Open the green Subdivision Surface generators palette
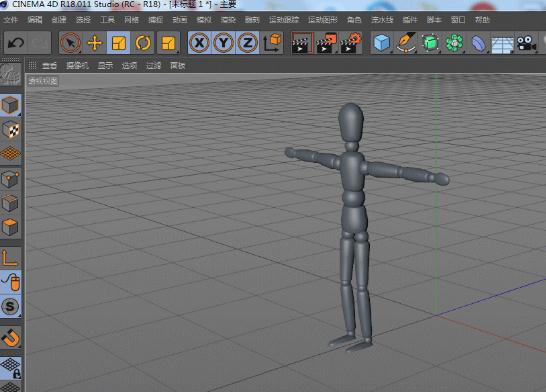The width and height of the screenshot is (546, 392). 430,43
